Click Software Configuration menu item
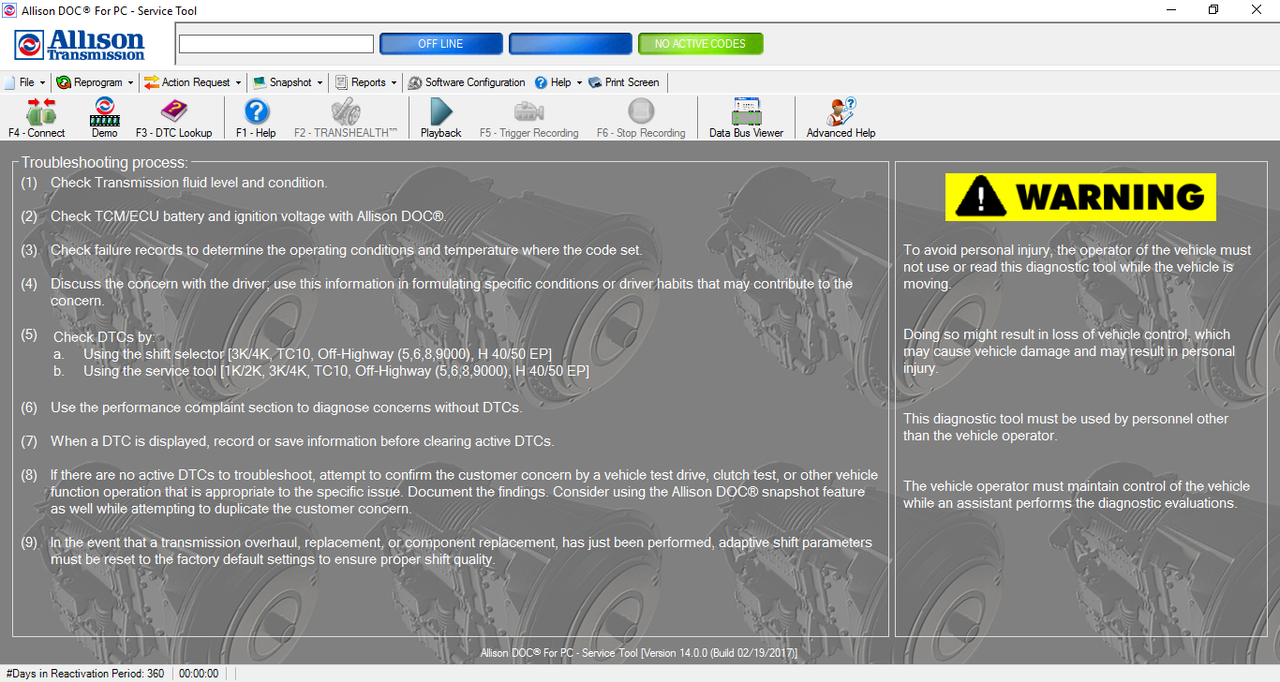The width and height of the screenshot is (1280, 682). [466, 82]
